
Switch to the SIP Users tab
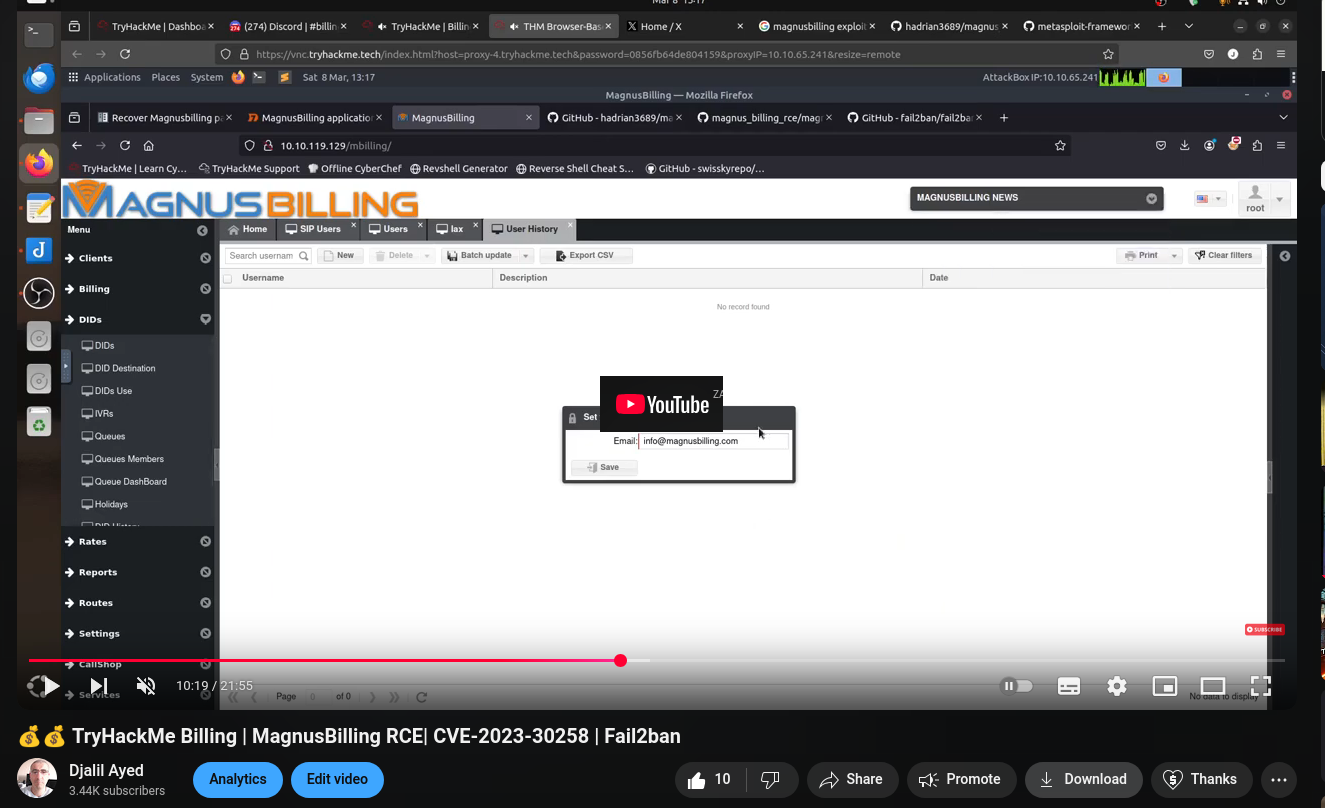(314, 229)
